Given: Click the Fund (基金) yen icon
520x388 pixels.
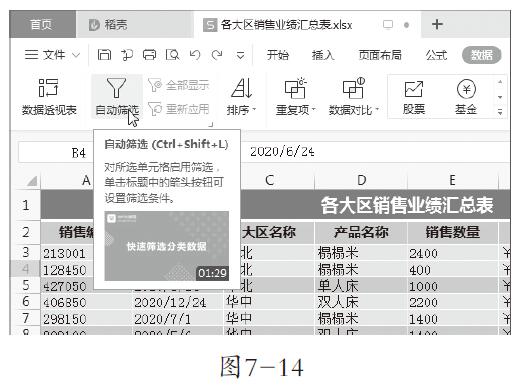Looking at the screenshot, I should click(466, 89).
